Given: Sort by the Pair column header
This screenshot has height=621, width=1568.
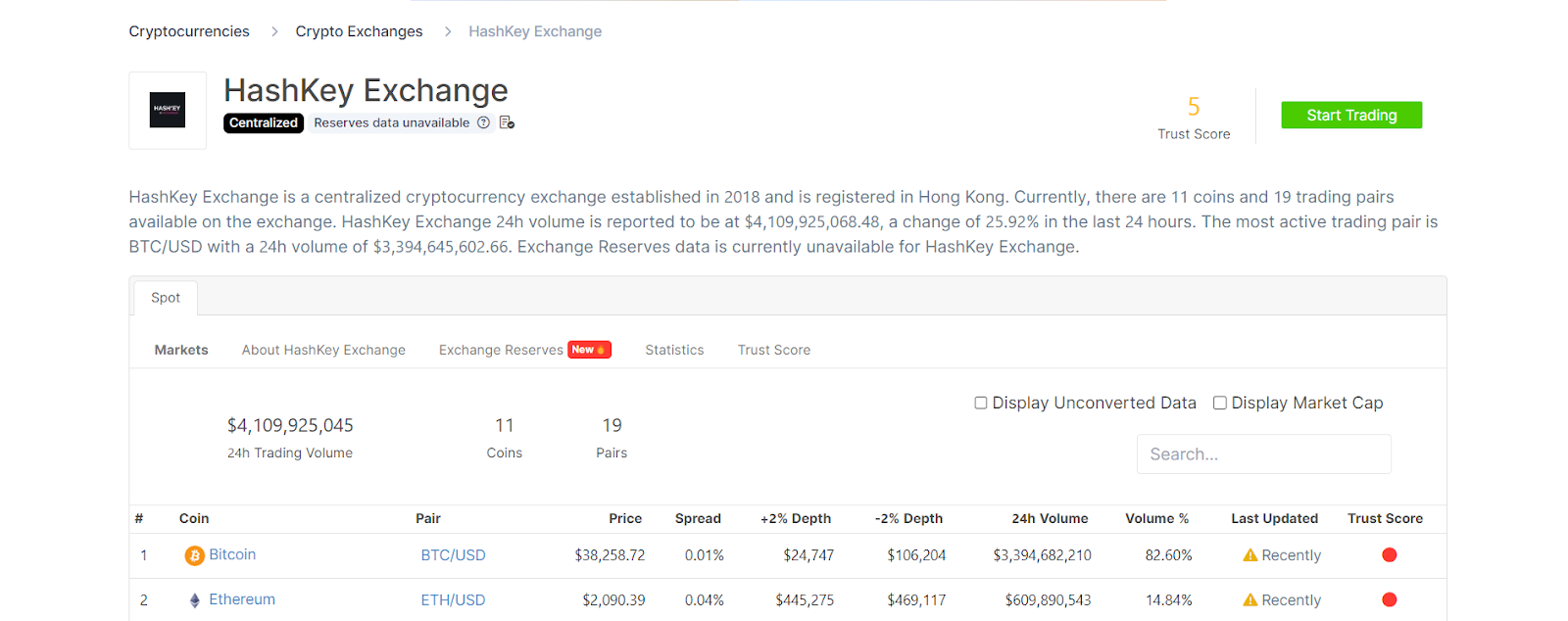Looking at the screenshot, I should 428,519.
